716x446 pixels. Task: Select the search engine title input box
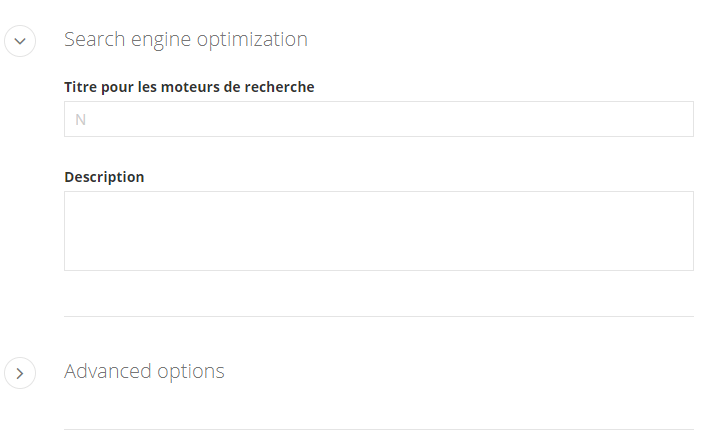[x=378, y=119]
